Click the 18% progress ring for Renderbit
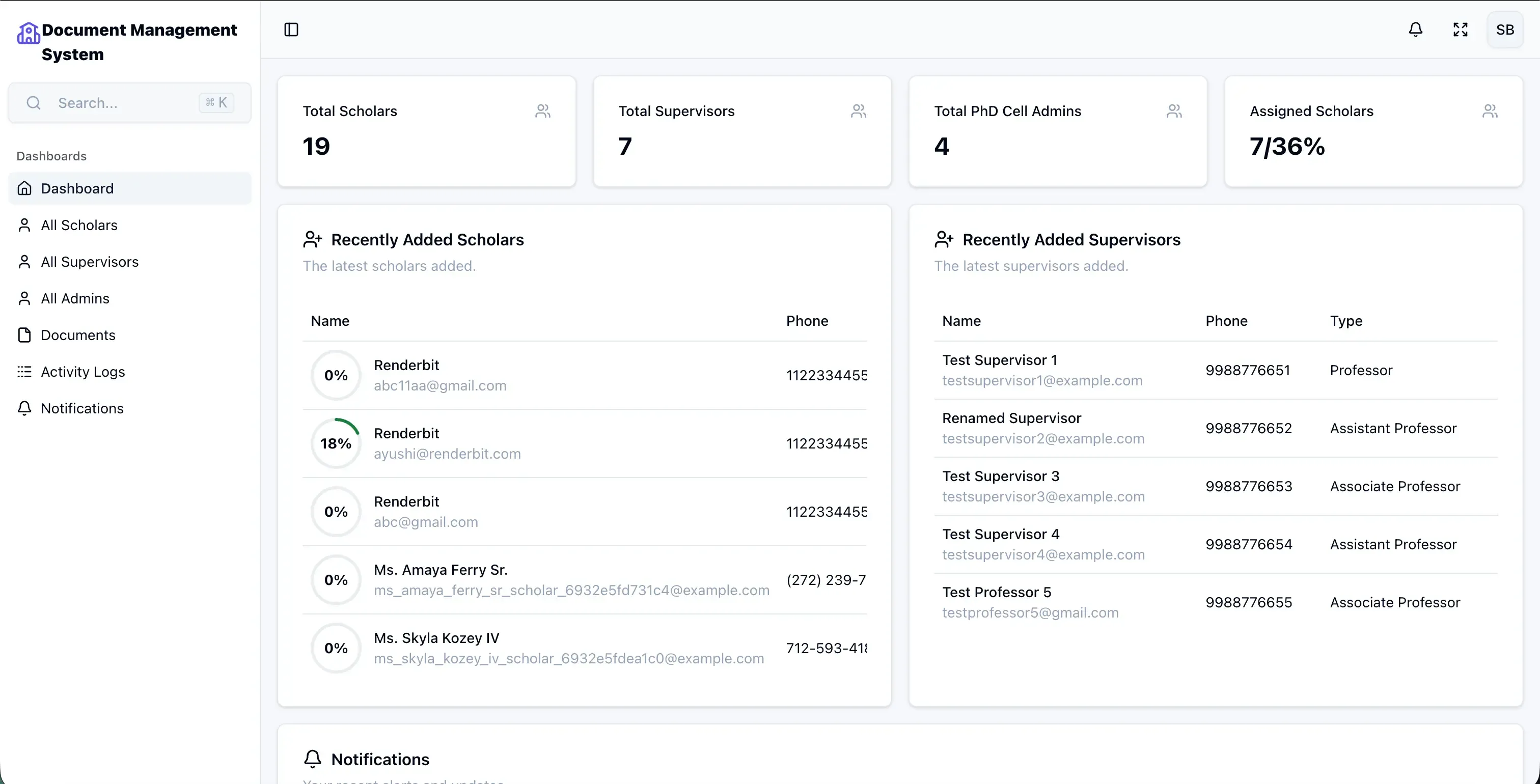The image size is (1540, 784). [x=336, y=443]
